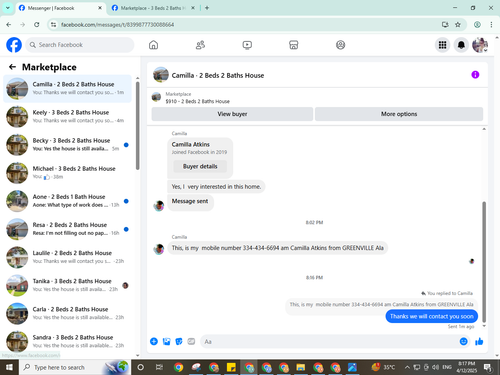
Task: Open Camilla - 2 Beds 2 Baths House chat
Action: pyautogui.click(x=68, y=88)
